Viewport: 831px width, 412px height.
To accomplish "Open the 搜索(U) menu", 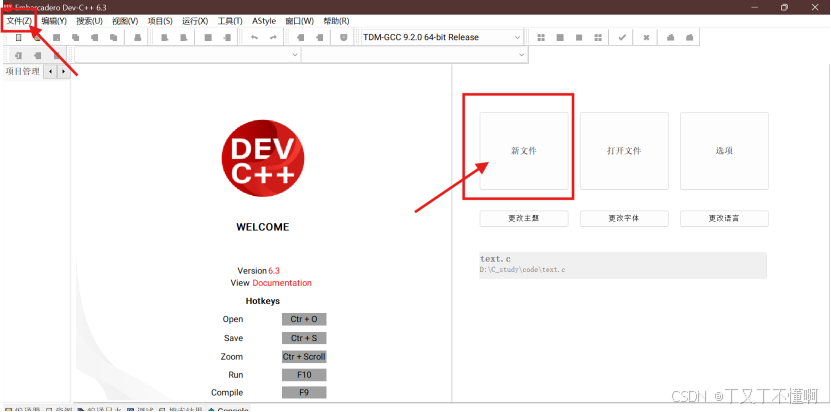I will pyautogui.click(x=90, y=21).
